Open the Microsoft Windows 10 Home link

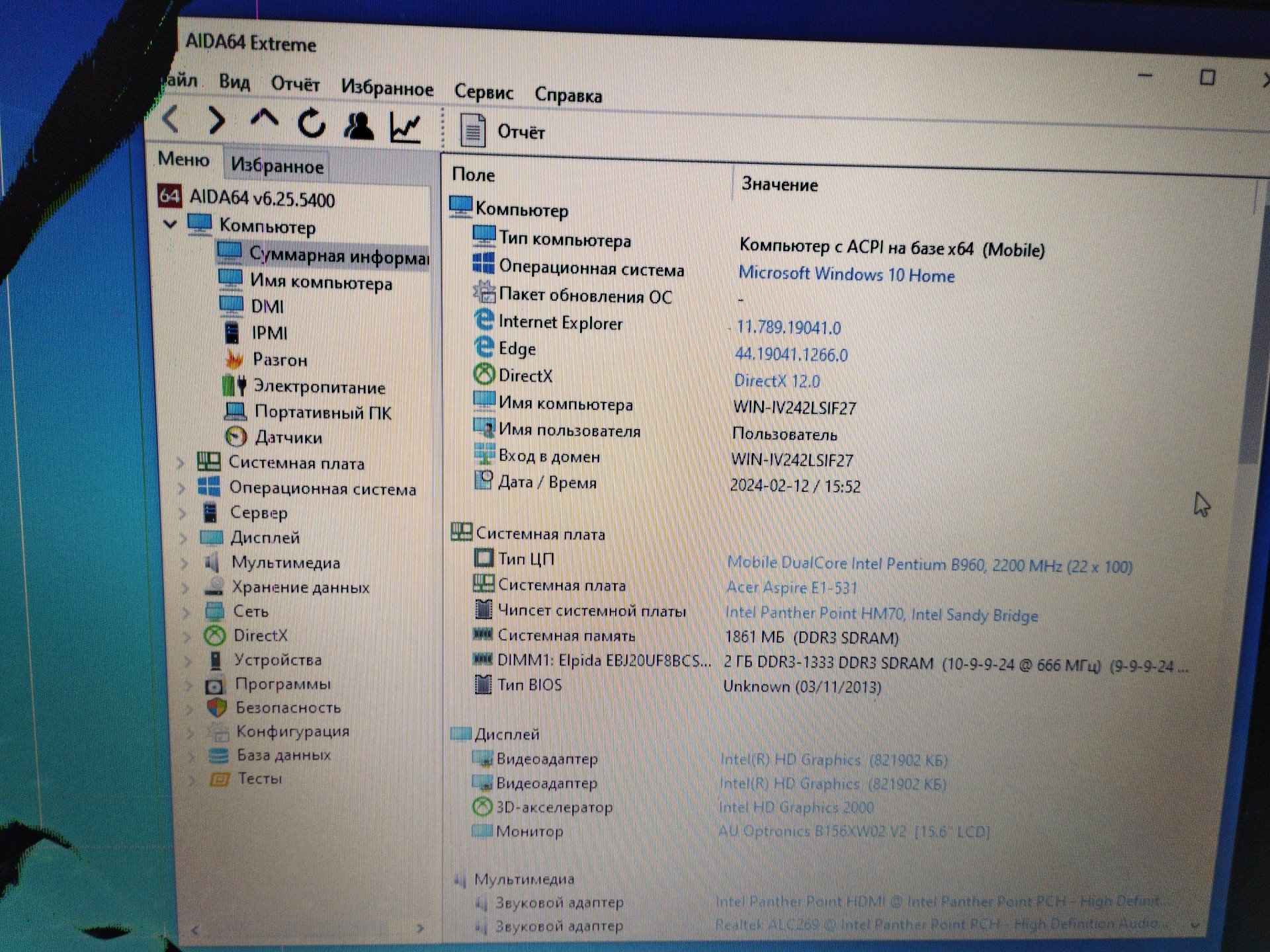coord(846,274)
